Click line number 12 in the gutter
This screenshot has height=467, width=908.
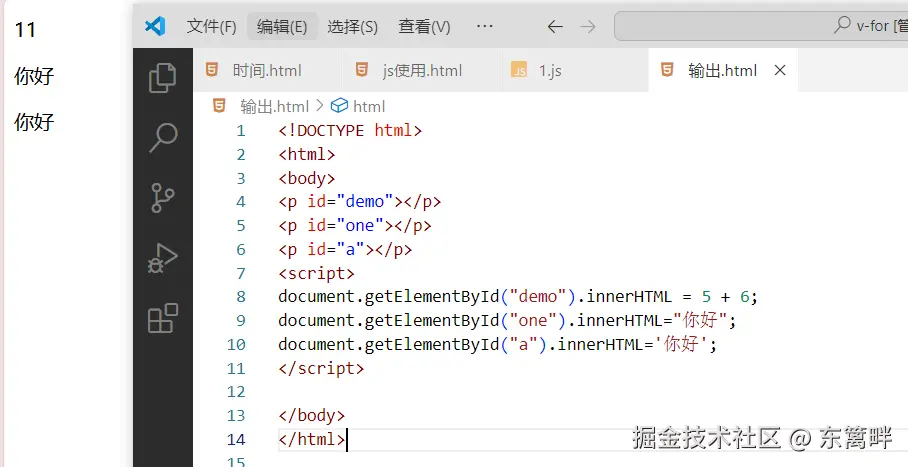(x=236, y=392)
